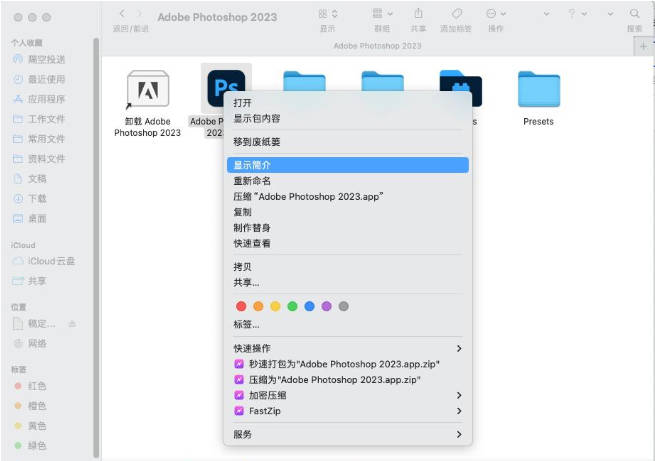This screenshot has width=655, height=461.
Task: Choose 制作替身 from the context menu
Action: (348, 228)
